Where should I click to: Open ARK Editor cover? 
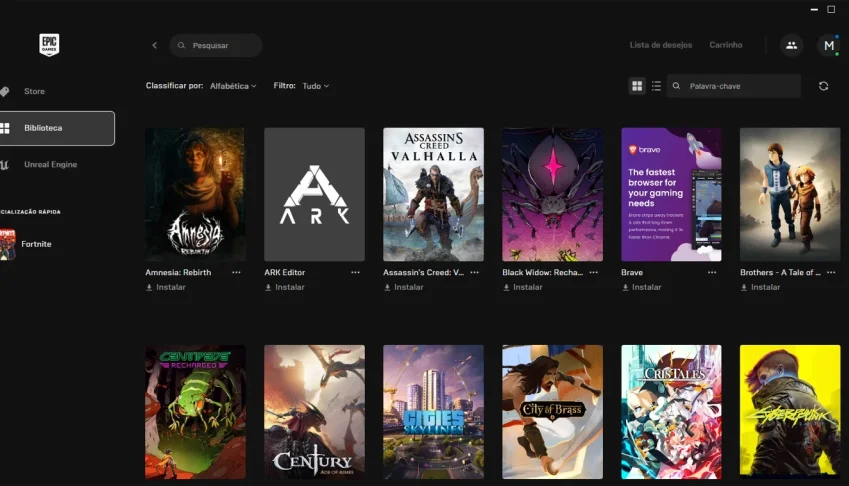pyautogui.click(x=314, y=194)
